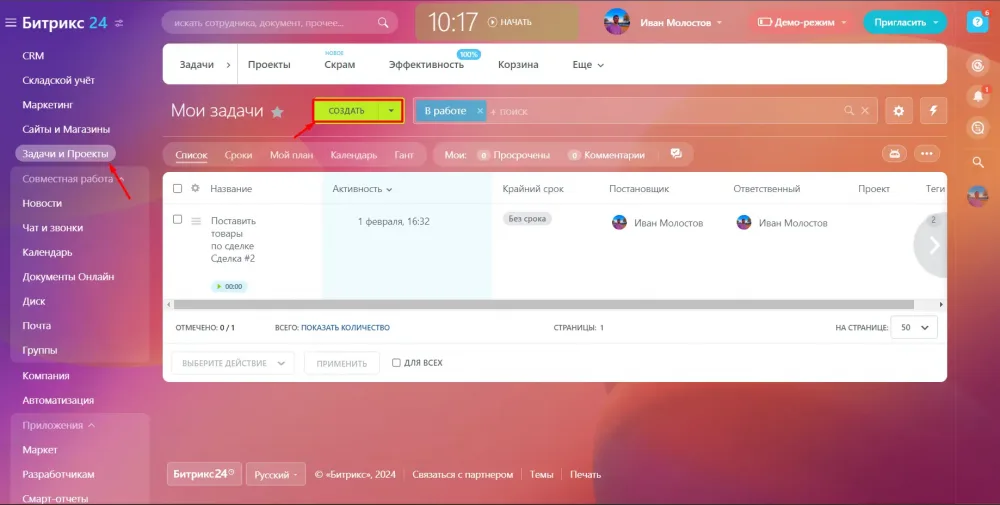Switch to the Календарь view tab

click(x=354, y=155)
